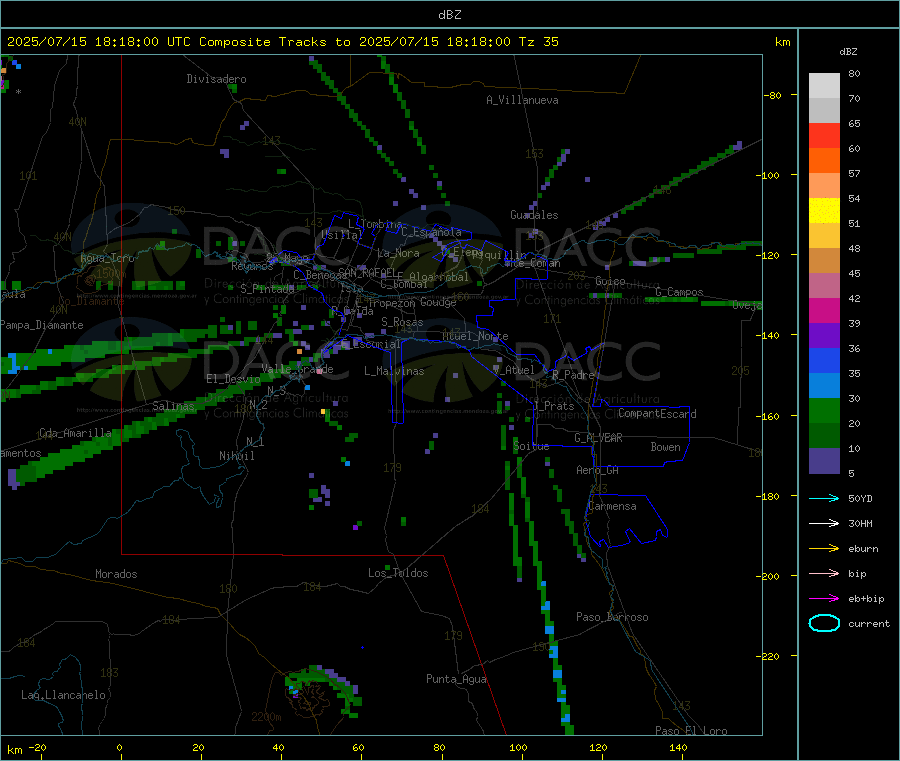Click the Aero_GA map label
900x761 pixels.
[598, 470]
